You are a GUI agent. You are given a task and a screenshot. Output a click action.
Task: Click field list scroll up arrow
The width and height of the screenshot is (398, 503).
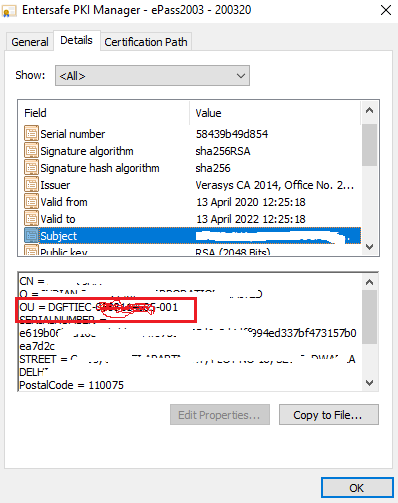click(x=369, y=110)
